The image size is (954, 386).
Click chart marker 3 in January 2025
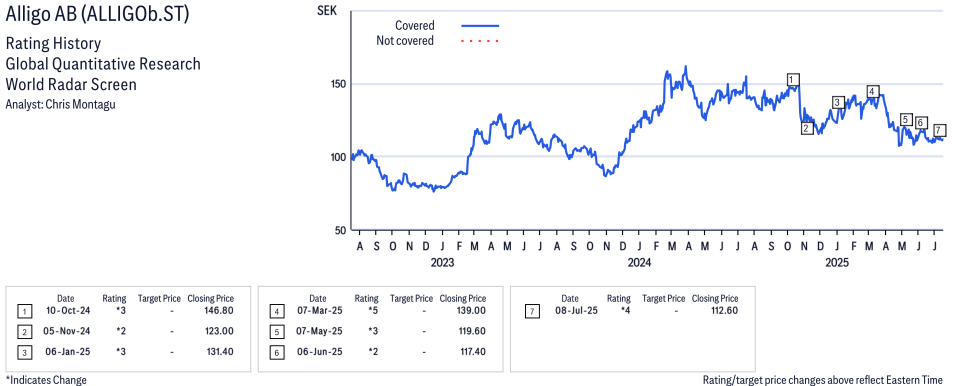coord(838,102)
